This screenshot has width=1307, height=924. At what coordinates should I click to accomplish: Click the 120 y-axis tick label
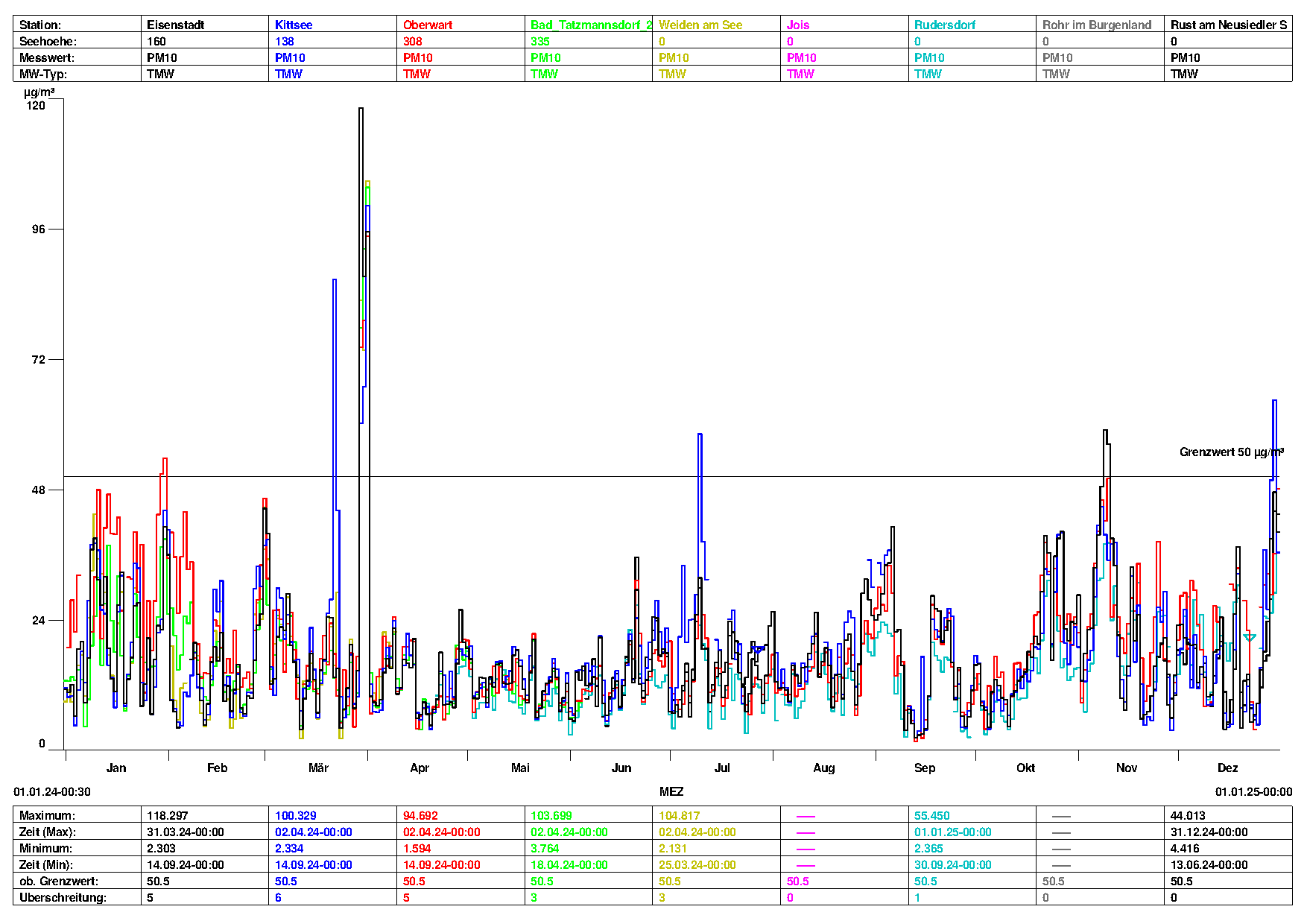[x=36, y=105]
